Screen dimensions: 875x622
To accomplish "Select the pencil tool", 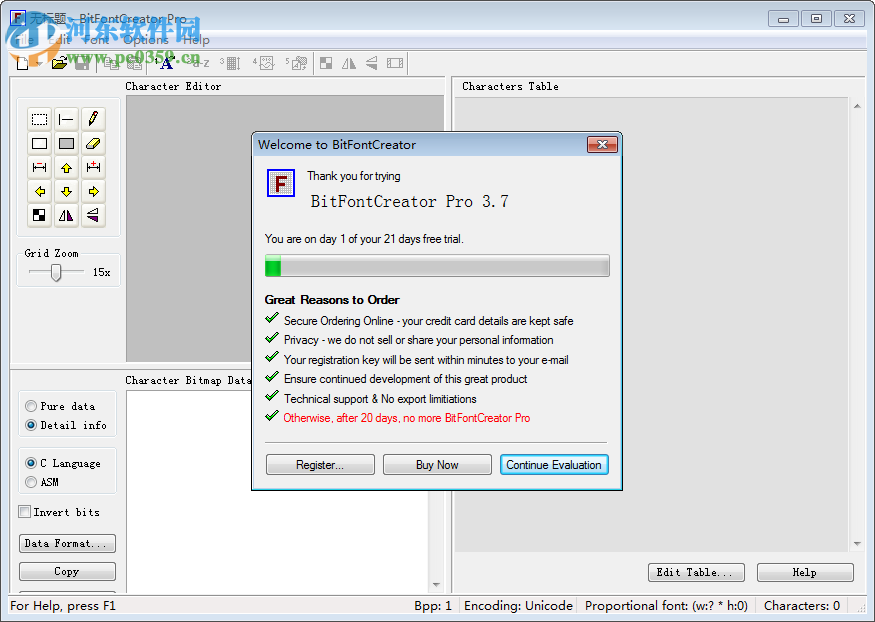I will coord(93,119).
